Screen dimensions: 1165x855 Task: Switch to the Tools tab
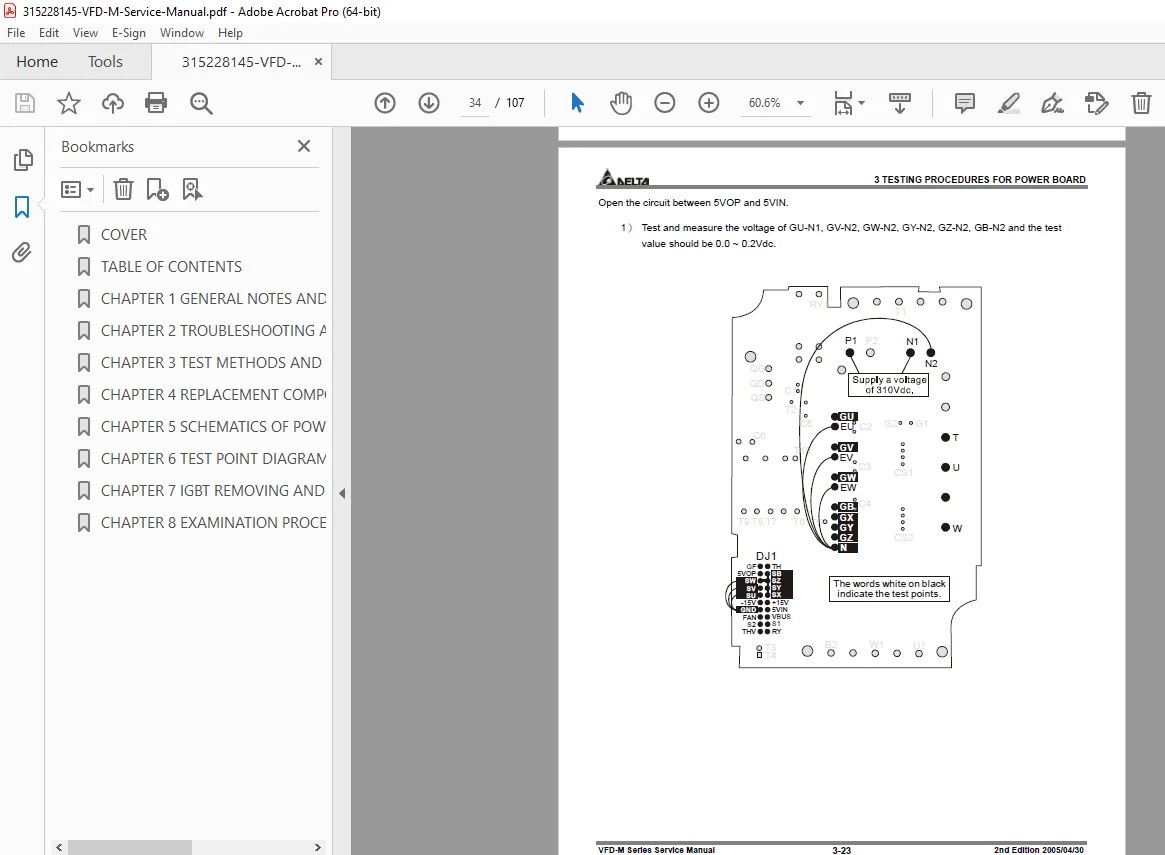tap(106, 62)
